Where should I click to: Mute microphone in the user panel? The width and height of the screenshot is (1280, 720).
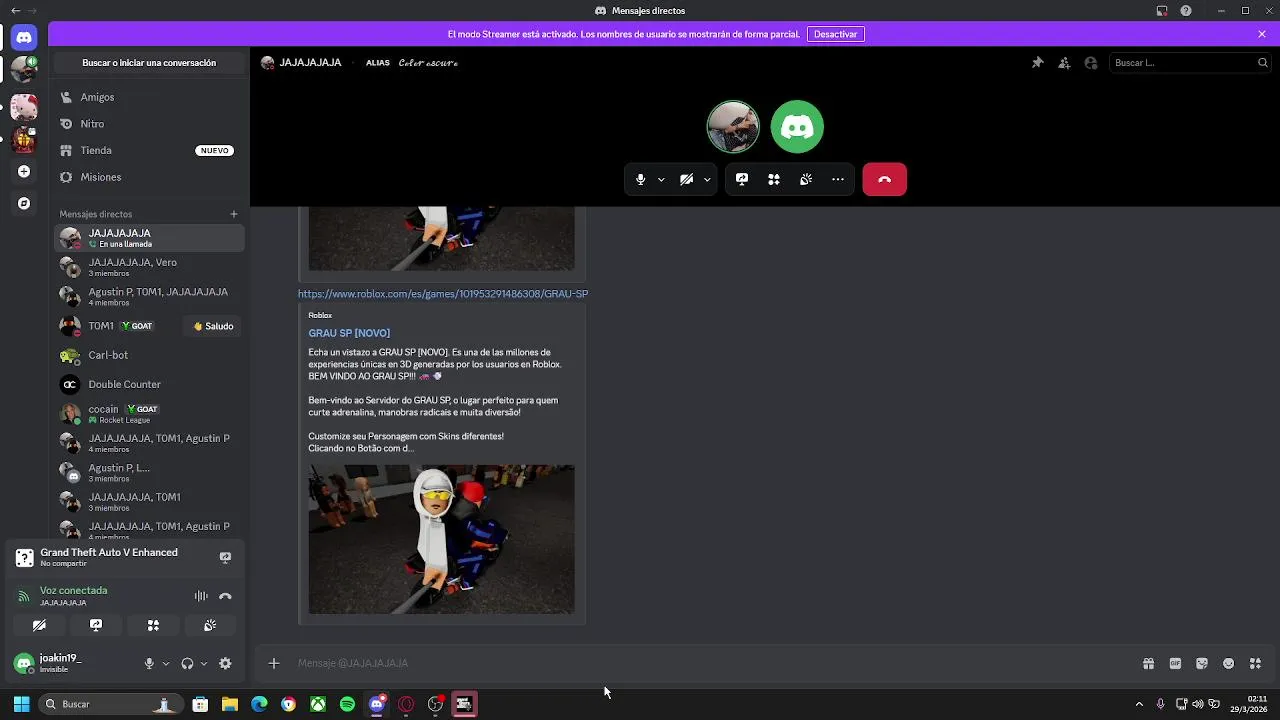149,663
